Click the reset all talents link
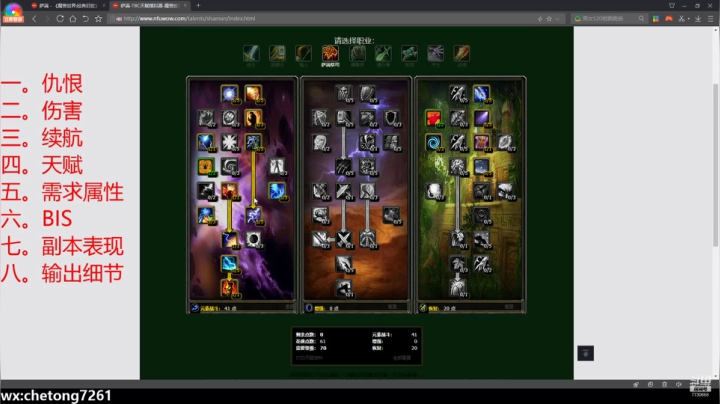 (x=402, y=357)
